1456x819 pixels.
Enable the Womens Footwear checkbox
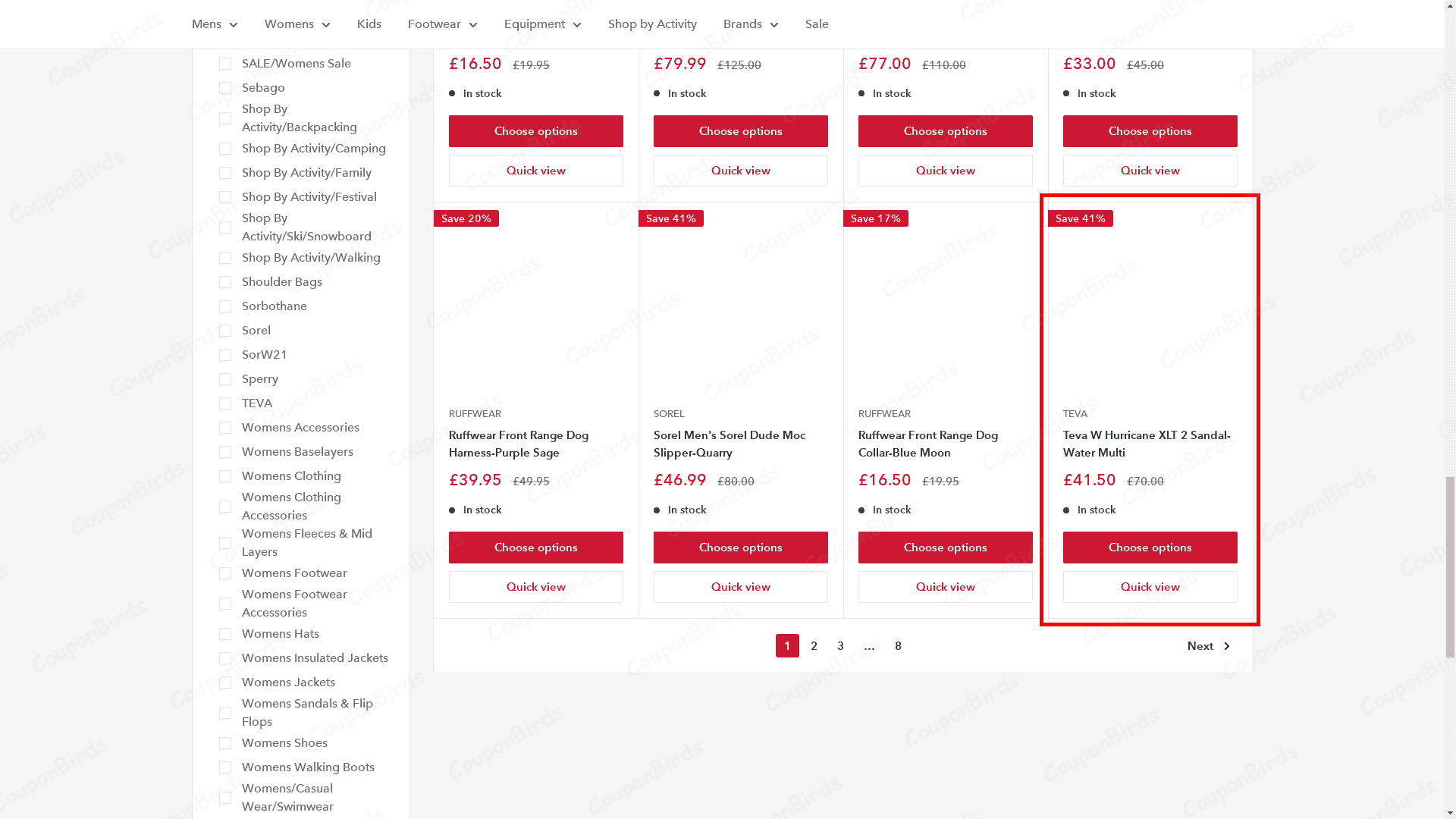click(x=224, y=573)
